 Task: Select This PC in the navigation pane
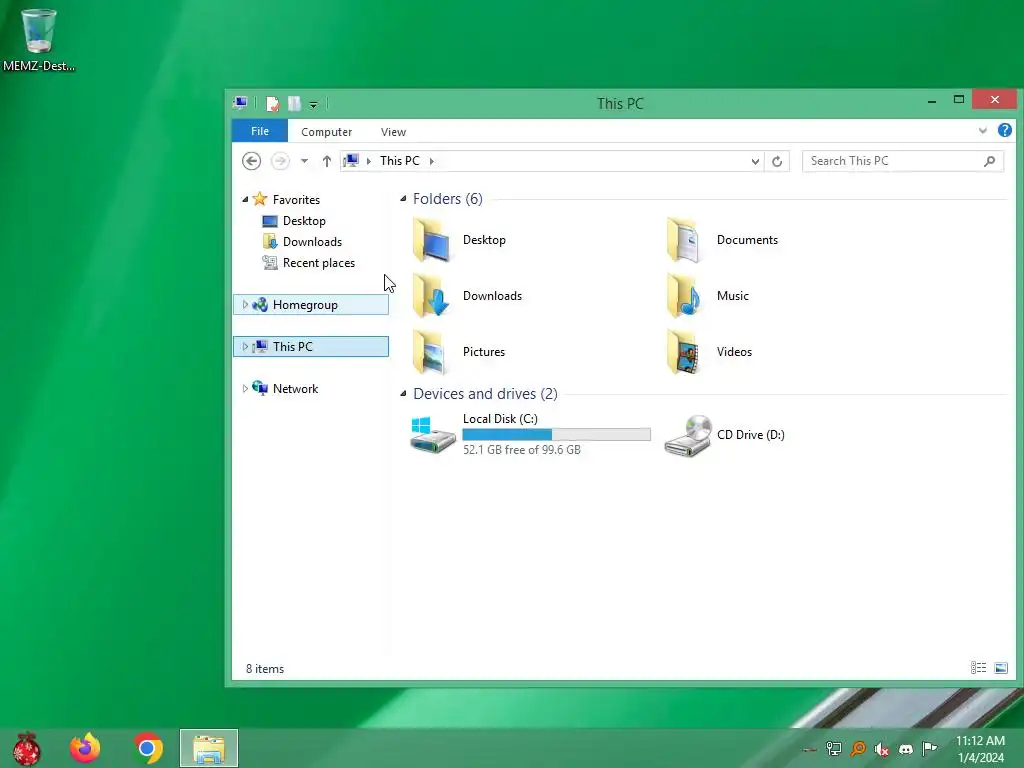[x=293, y=347]
